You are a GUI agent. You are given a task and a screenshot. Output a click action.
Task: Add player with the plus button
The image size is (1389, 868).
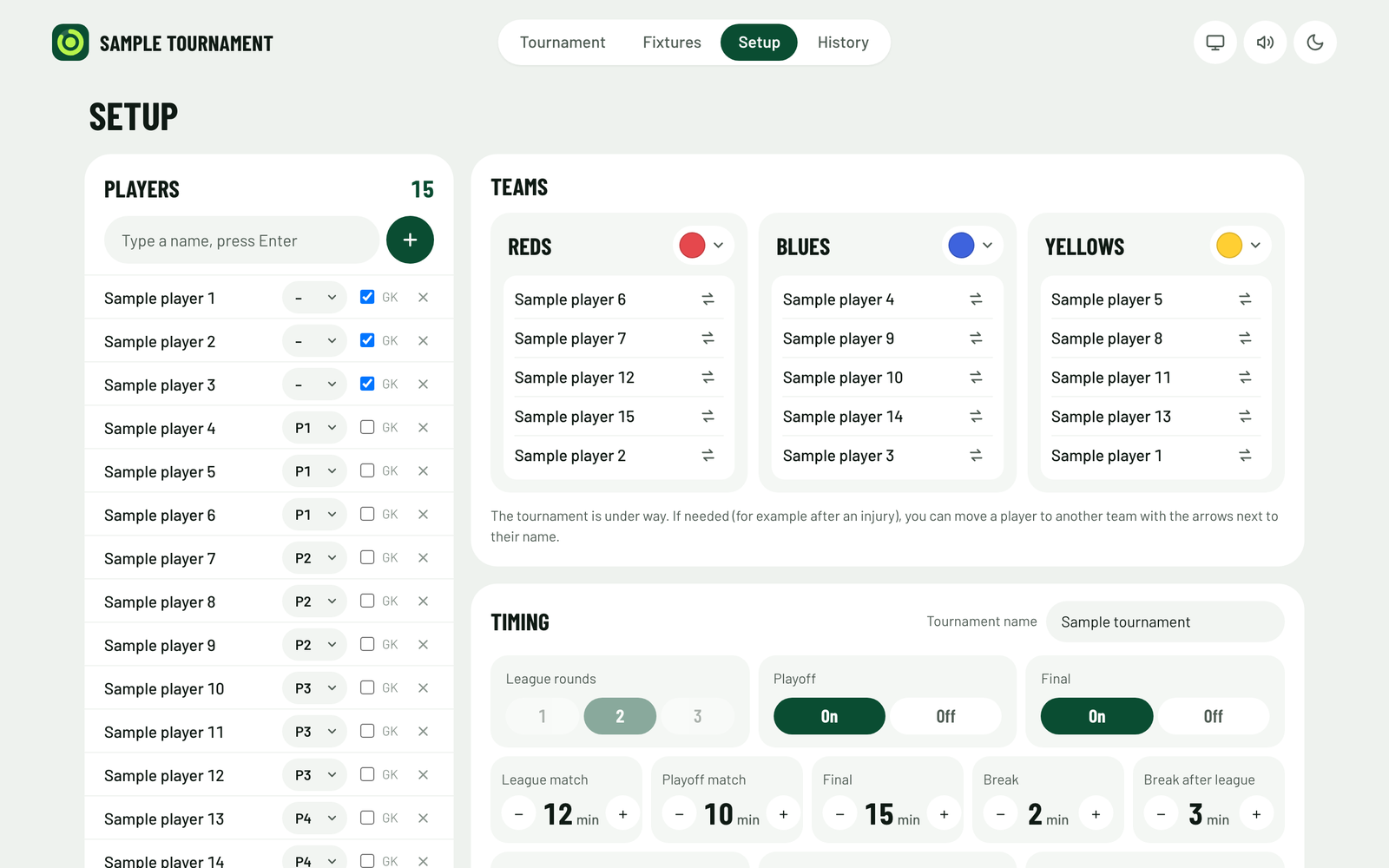[x=410, y=240]
